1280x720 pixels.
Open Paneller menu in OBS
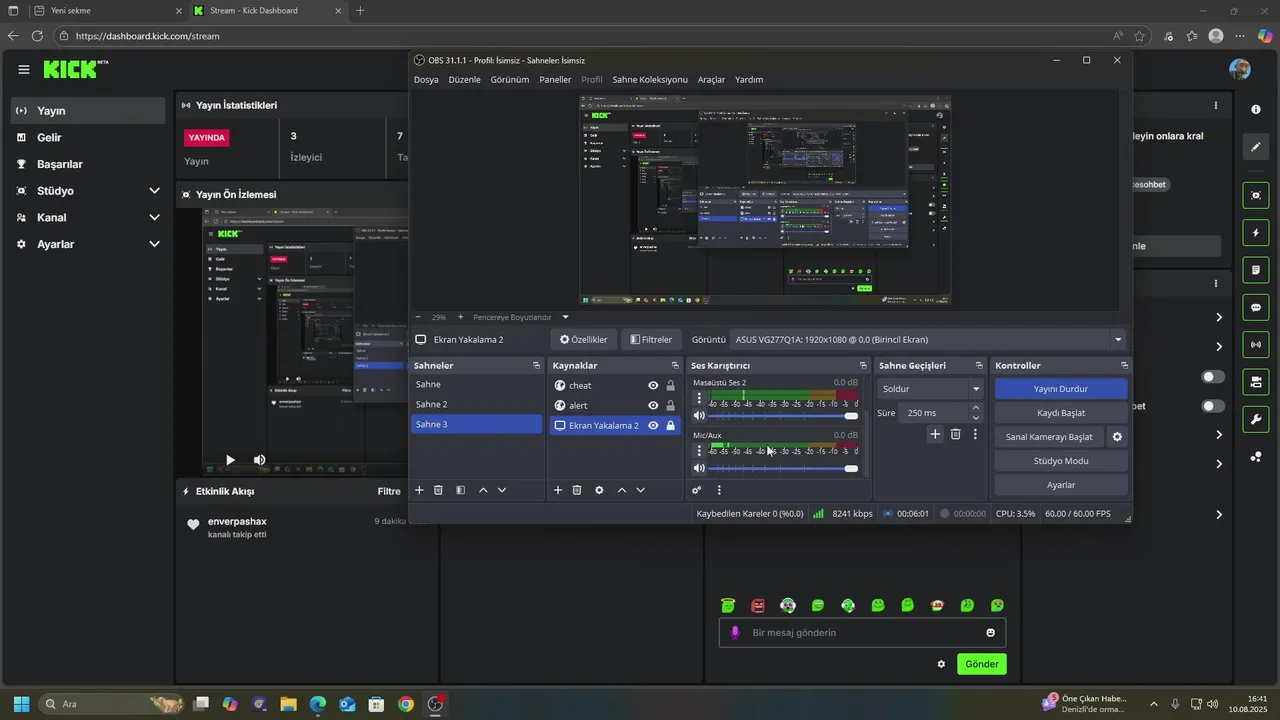[x=555, y=79]
